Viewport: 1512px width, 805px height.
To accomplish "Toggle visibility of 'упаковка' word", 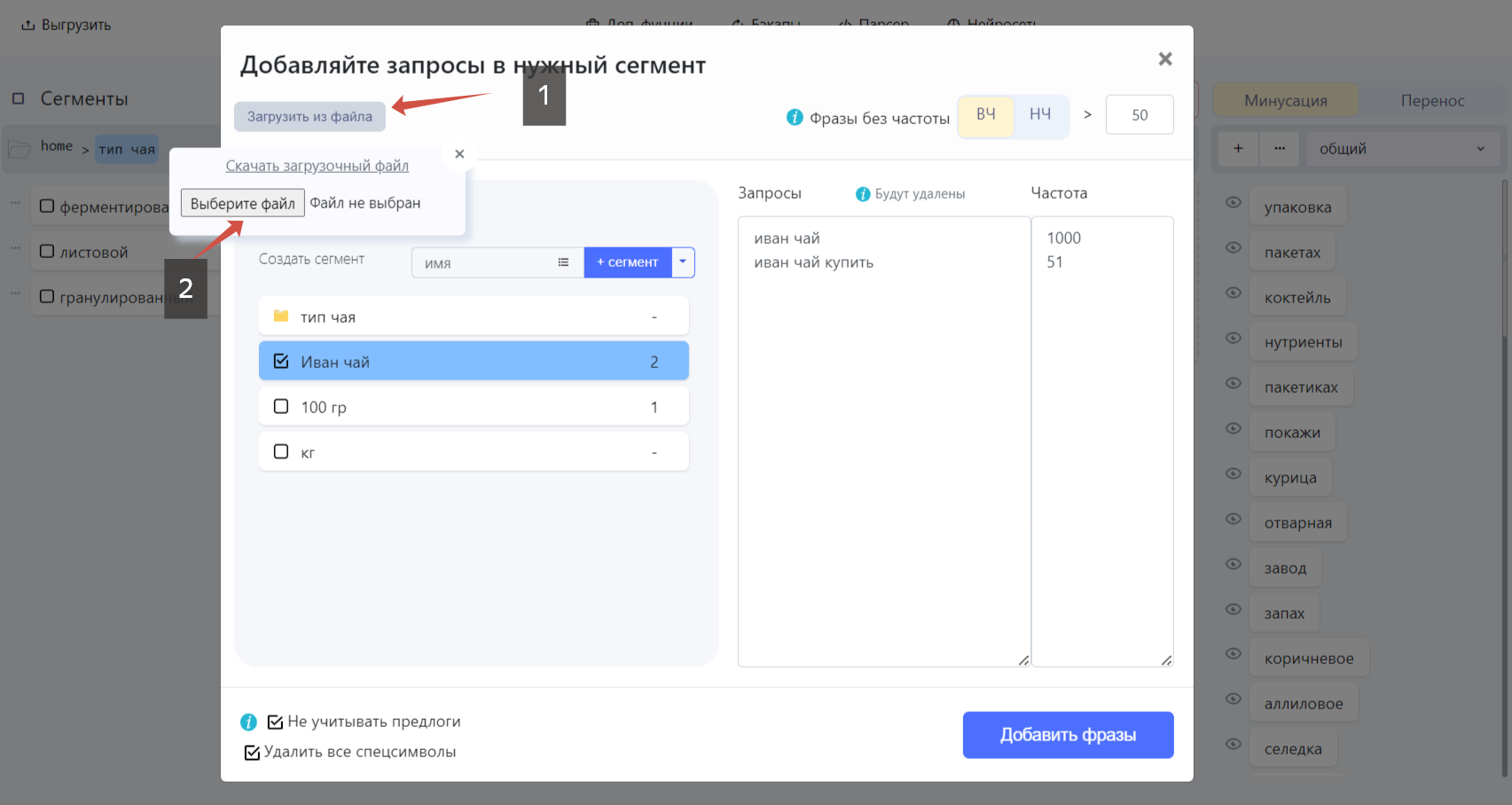I will pos(1233,202).
